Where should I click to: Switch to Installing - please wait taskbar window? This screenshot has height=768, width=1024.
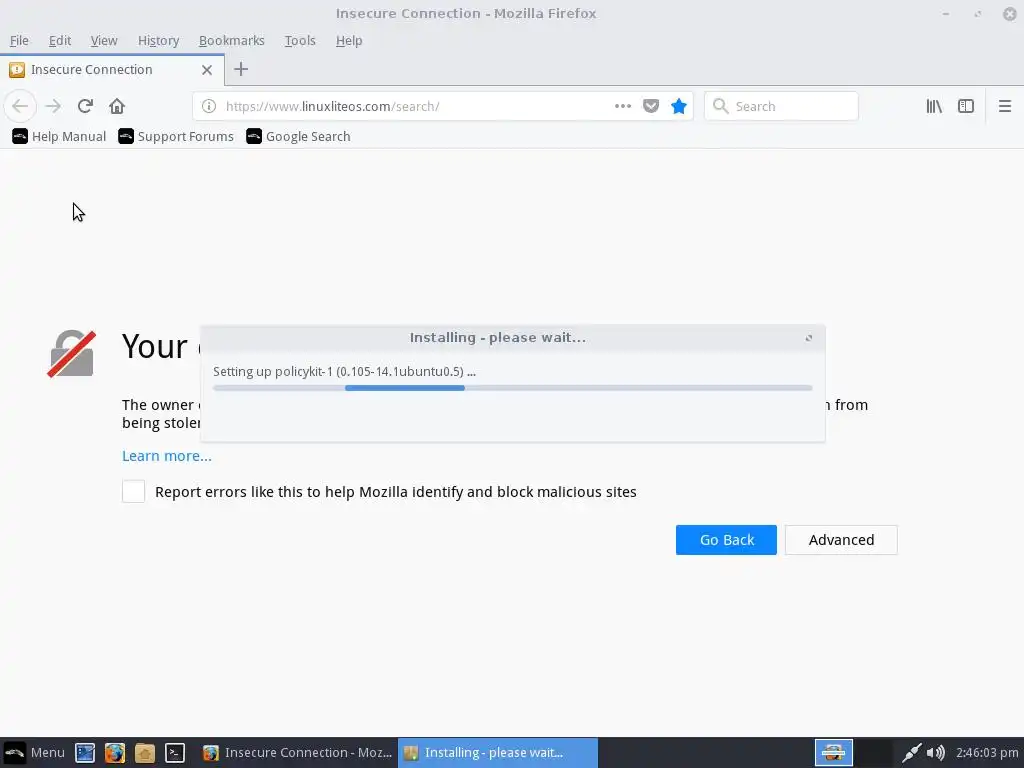498,752
